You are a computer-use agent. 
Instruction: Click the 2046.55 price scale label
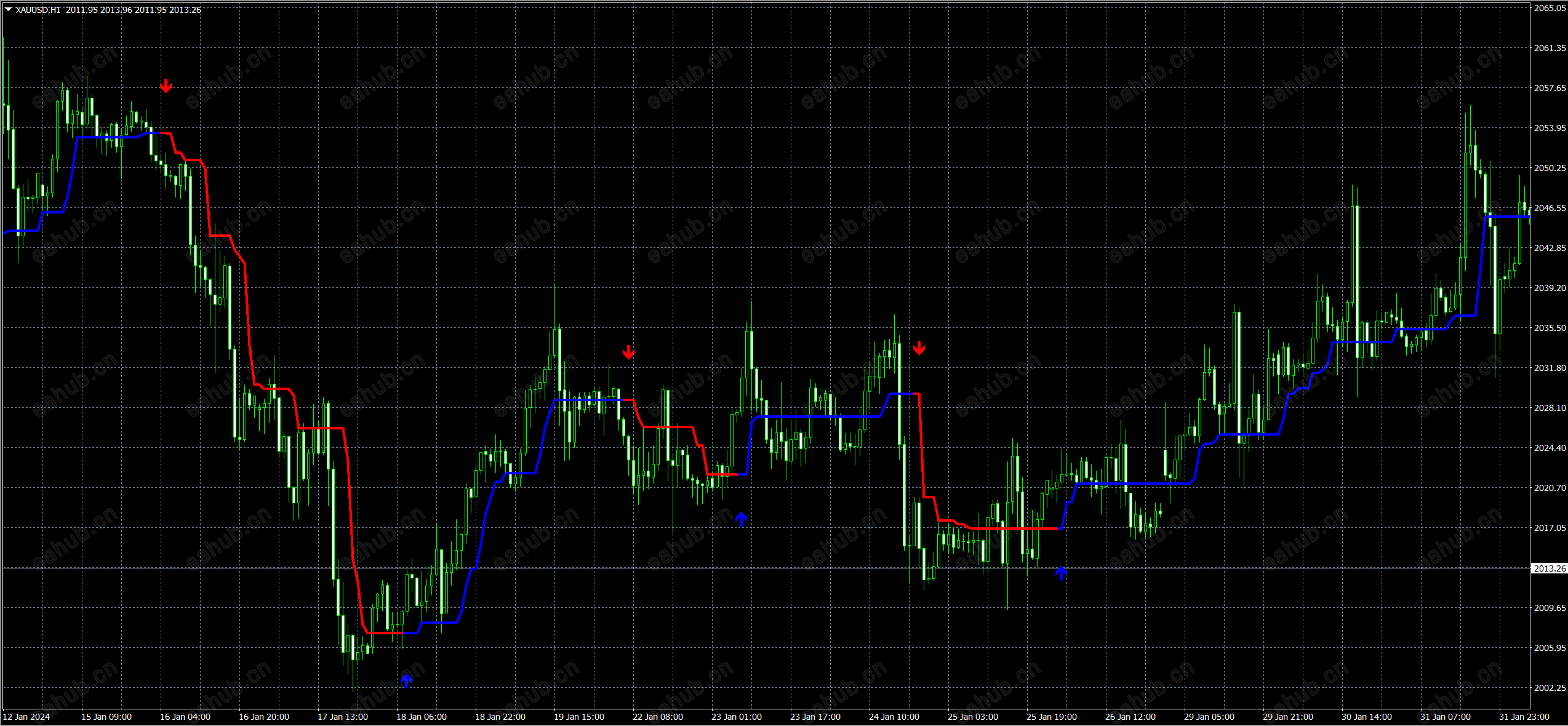tap(1549, 208)
